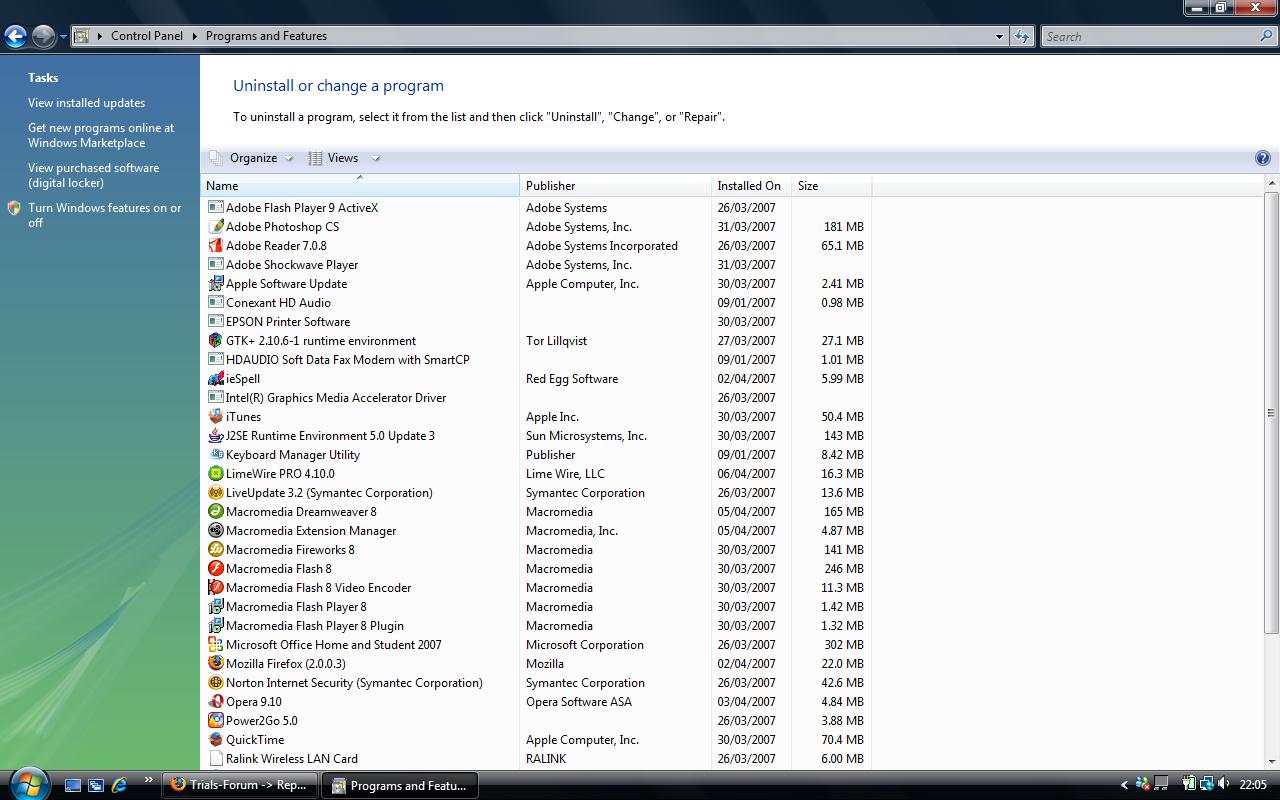1280x800 pixels.
Task: Click the Apple Software Update icon
Action: click(x=215, y=284)
